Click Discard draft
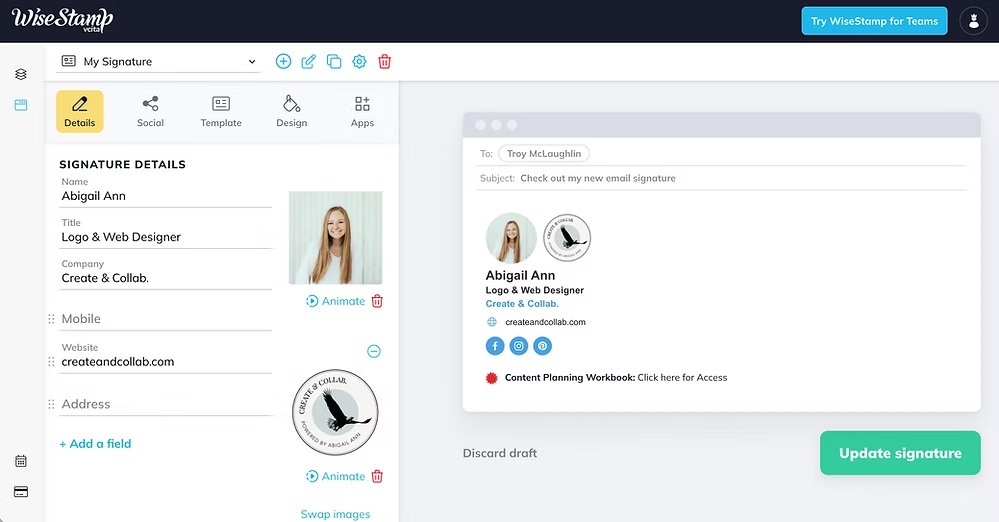Screen dimensions: 999x522 (x=500, y=453)
